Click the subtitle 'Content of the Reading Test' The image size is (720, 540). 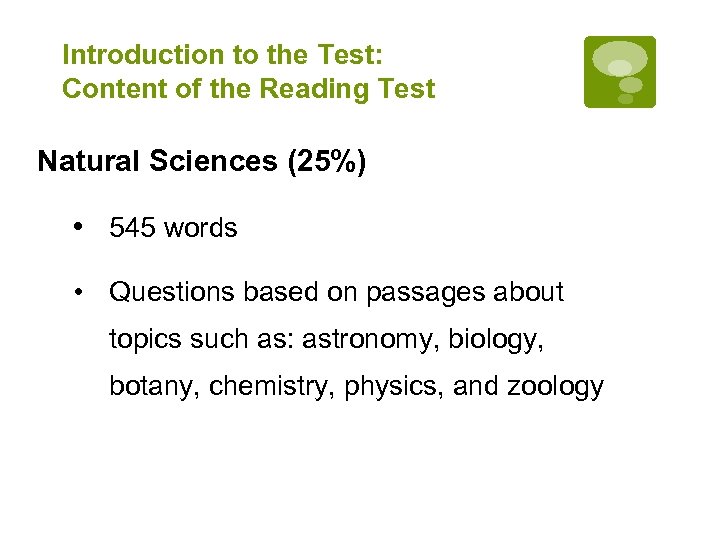[248, 89]
